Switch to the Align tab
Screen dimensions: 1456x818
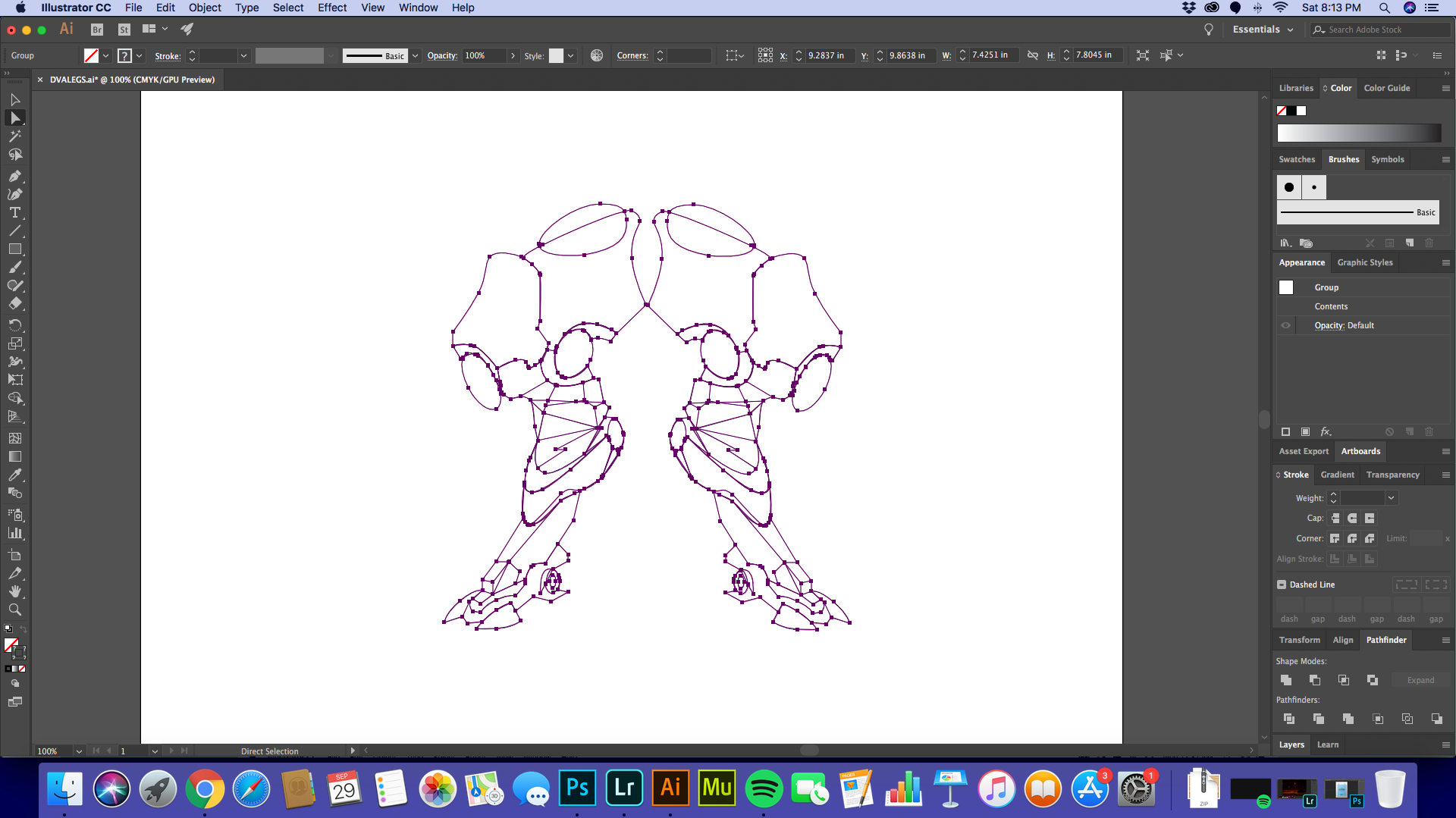[x=1342, y=640]
